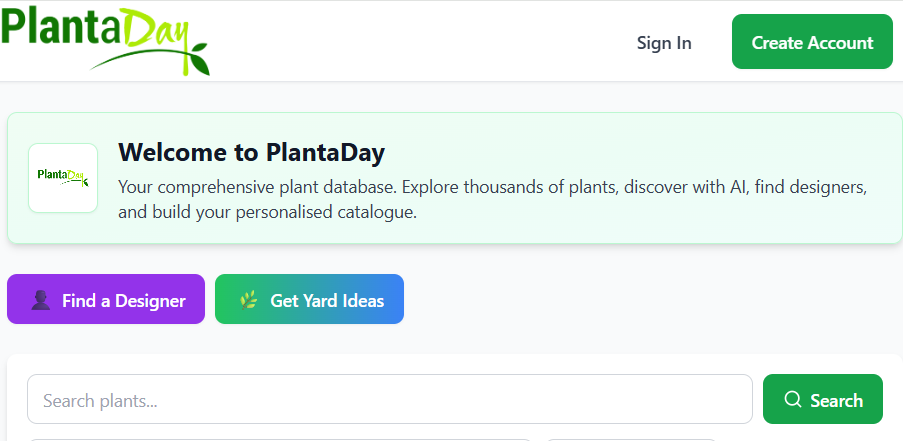Click the leaf icon on Get Yard Ideas

(249, 300)
